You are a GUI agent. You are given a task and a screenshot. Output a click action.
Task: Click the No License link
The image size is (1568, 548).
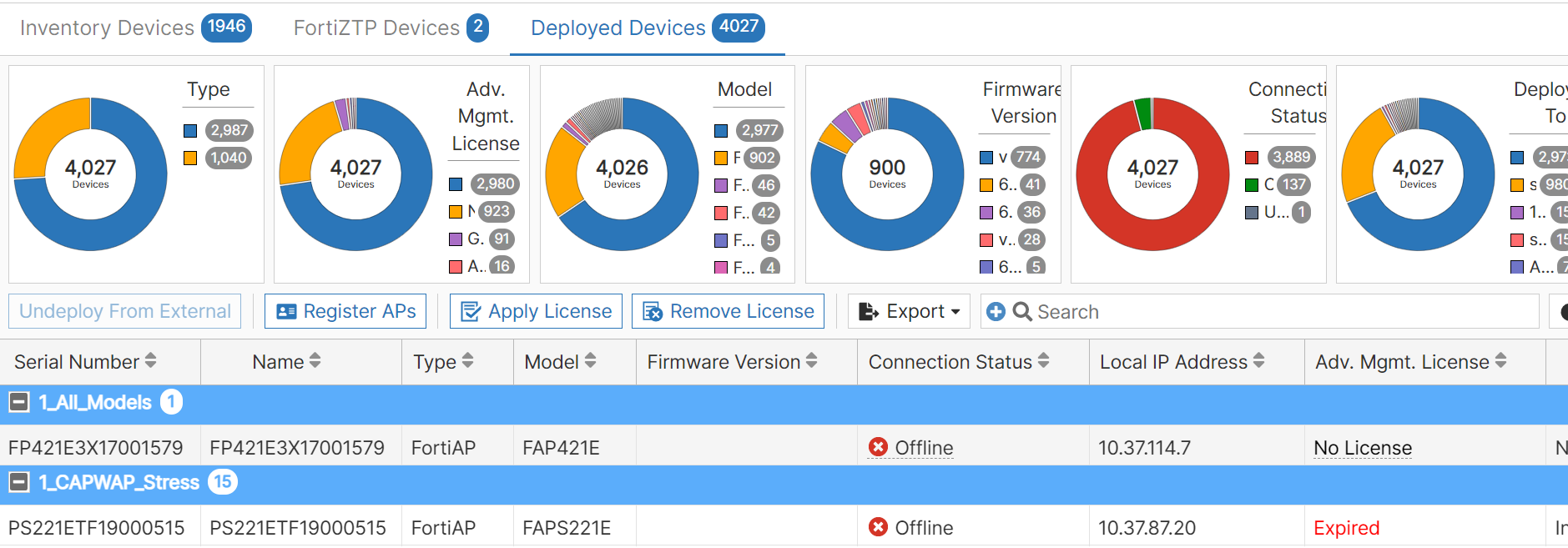coord(1363,448)
